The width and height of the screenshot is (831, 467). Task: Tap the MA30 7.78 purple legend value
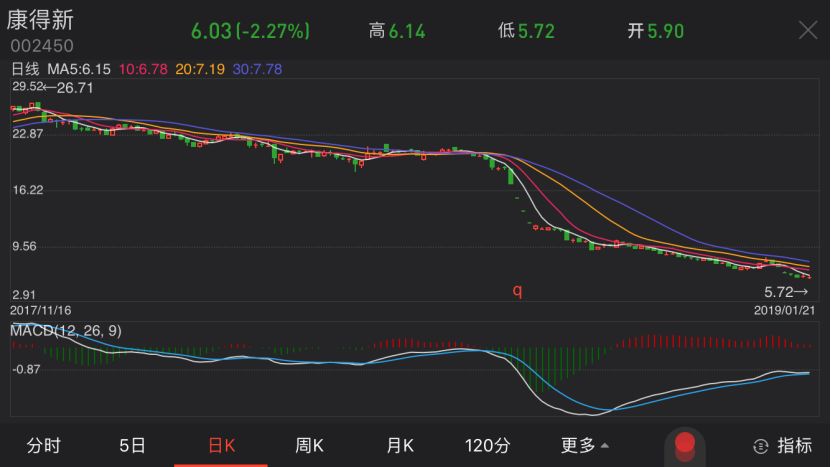[257, 69]
